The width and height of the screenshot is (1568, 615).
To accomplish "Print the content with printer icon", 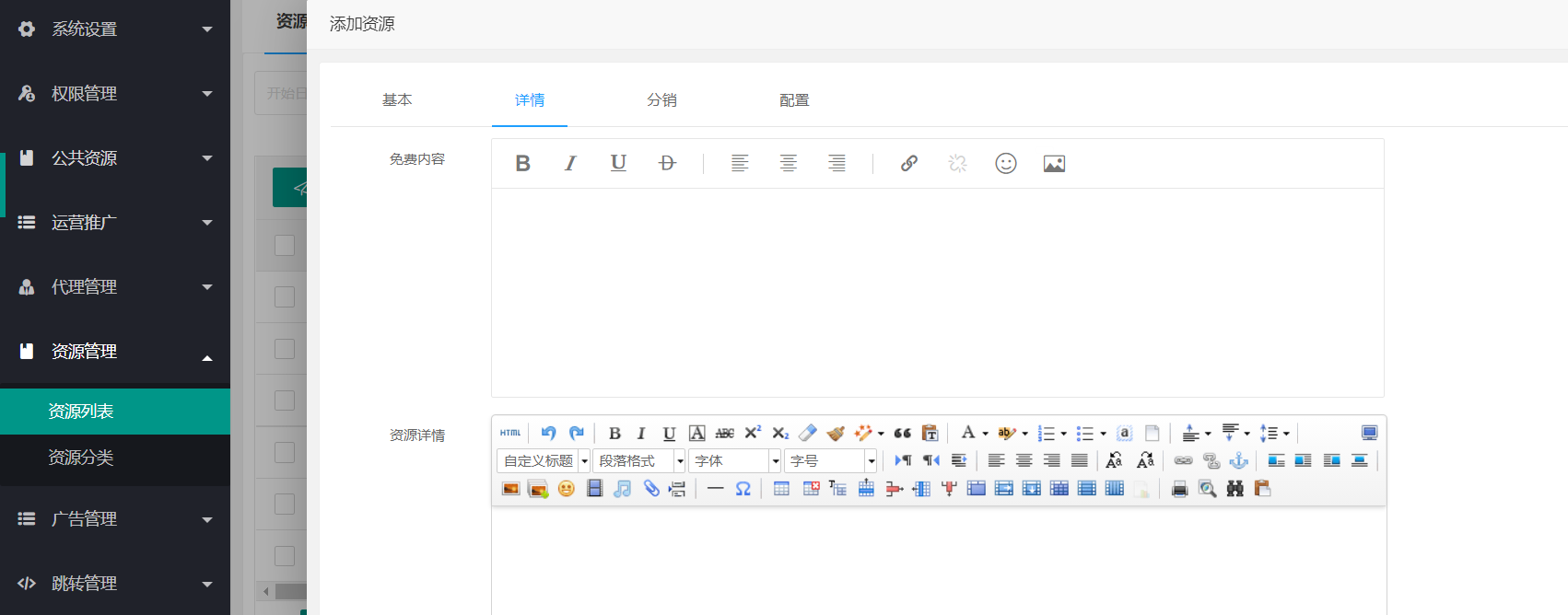I will (x=1179, y=489).
